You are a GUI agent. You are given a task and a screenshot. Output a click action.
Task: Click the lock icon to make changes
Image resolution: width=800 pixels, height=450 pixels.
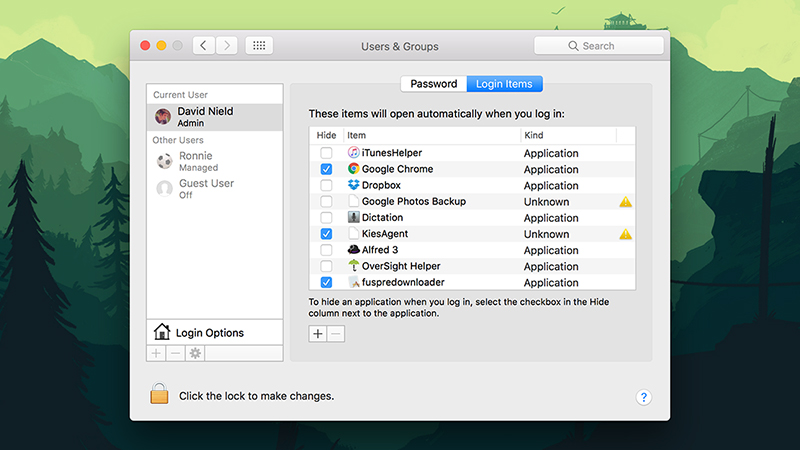[159, 393]
